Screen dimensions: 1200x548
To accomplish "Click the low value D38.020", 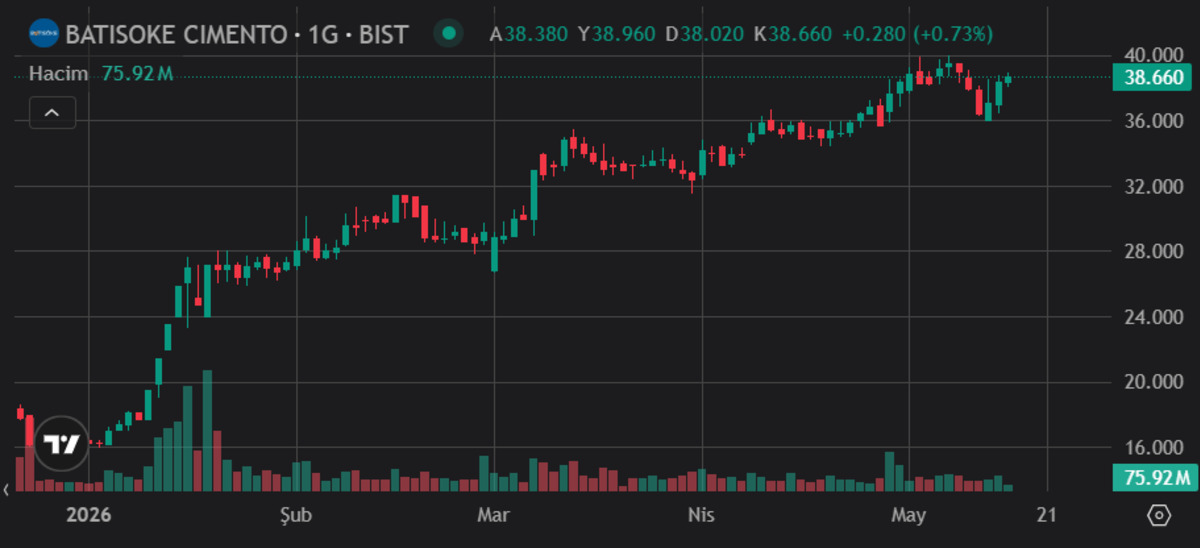I will pyautogui.click(x=705, y=34).
